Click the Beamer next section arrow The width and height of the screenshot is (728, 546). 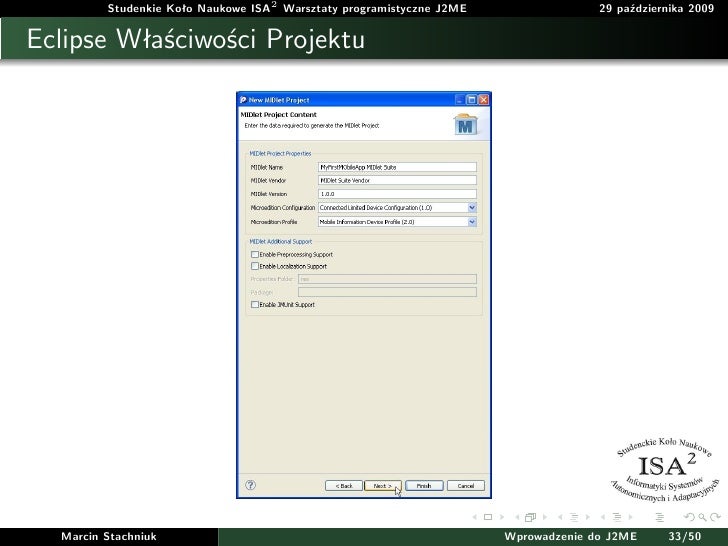630,517
